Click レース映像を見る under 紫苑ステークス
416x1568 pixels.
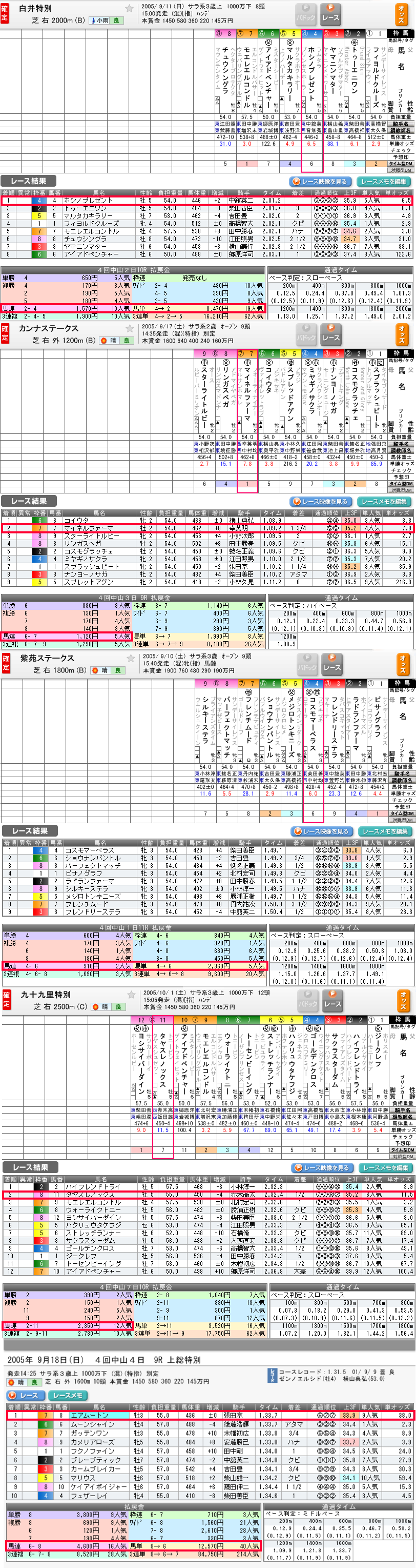[x=321, y=831]
